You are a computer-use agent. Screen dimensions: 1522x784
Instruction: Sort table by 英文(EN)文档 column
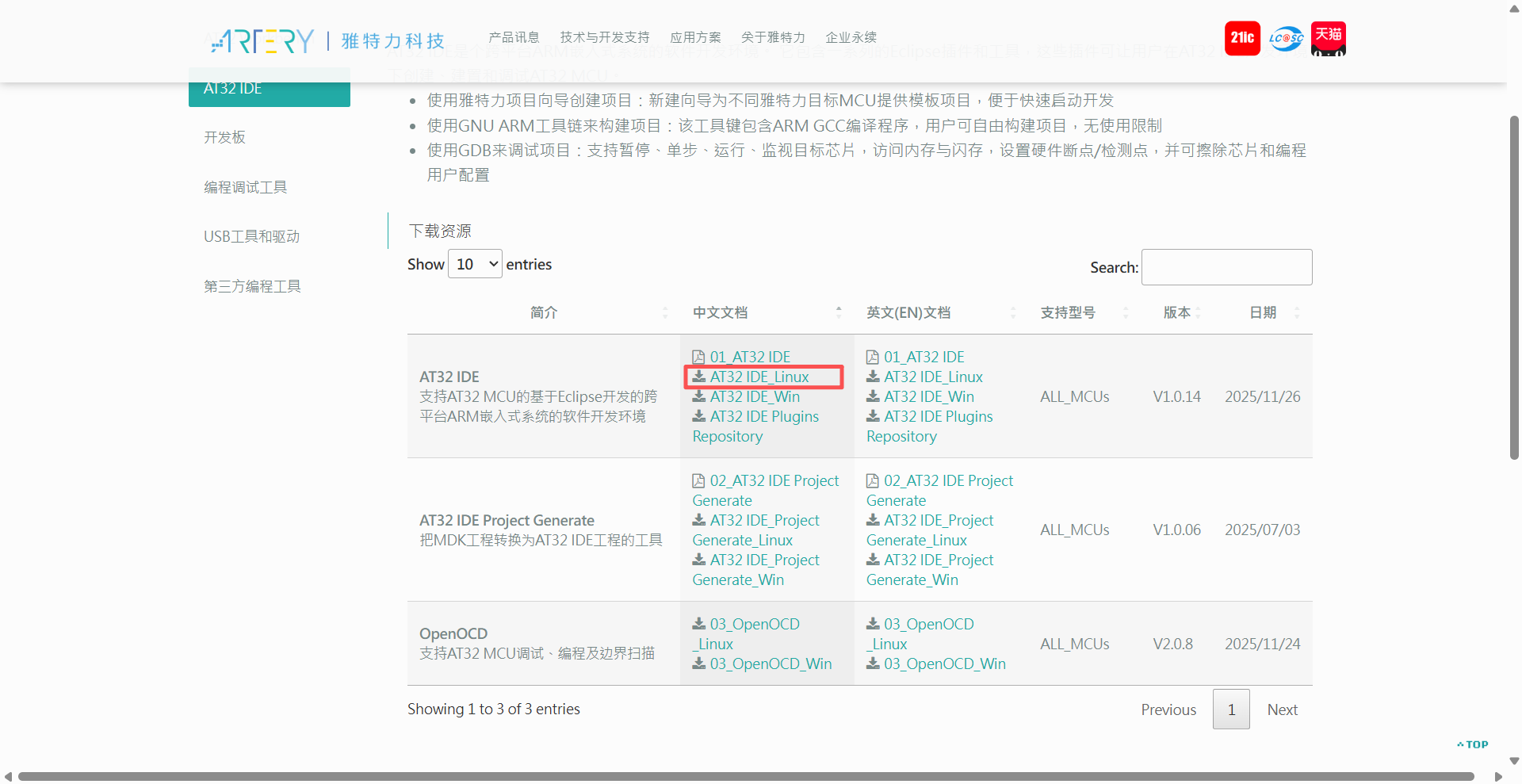tap(941, 312)
